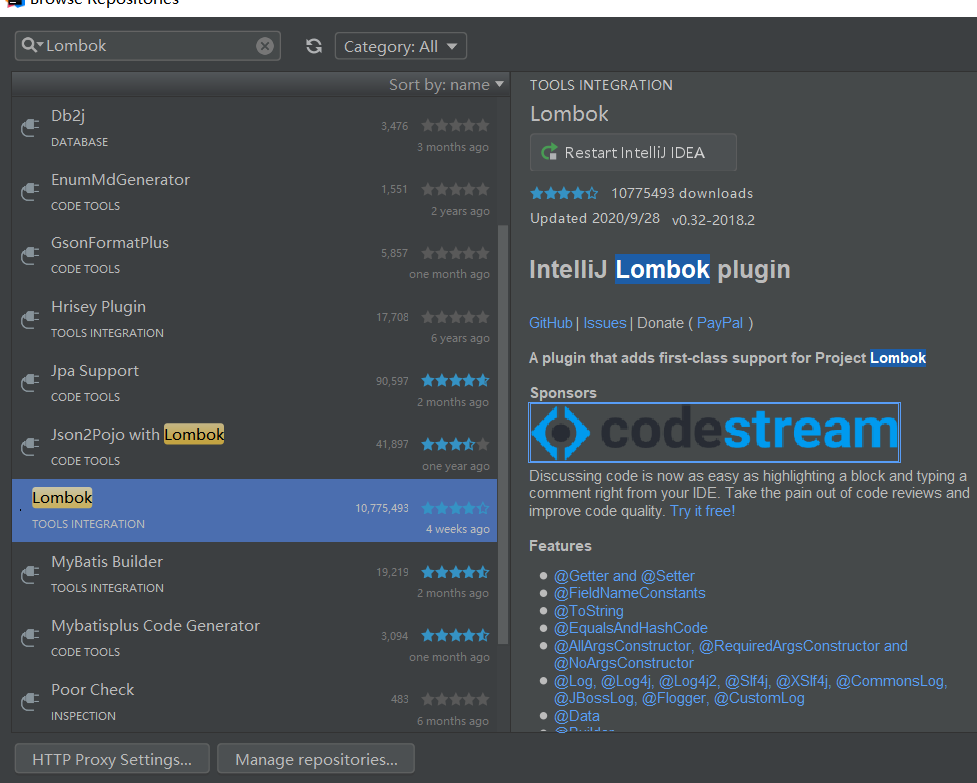The width and height of the screenshot is (977, 783).
Task: Open the @FieldNameConstants link
Action: [x=630, y=593]
